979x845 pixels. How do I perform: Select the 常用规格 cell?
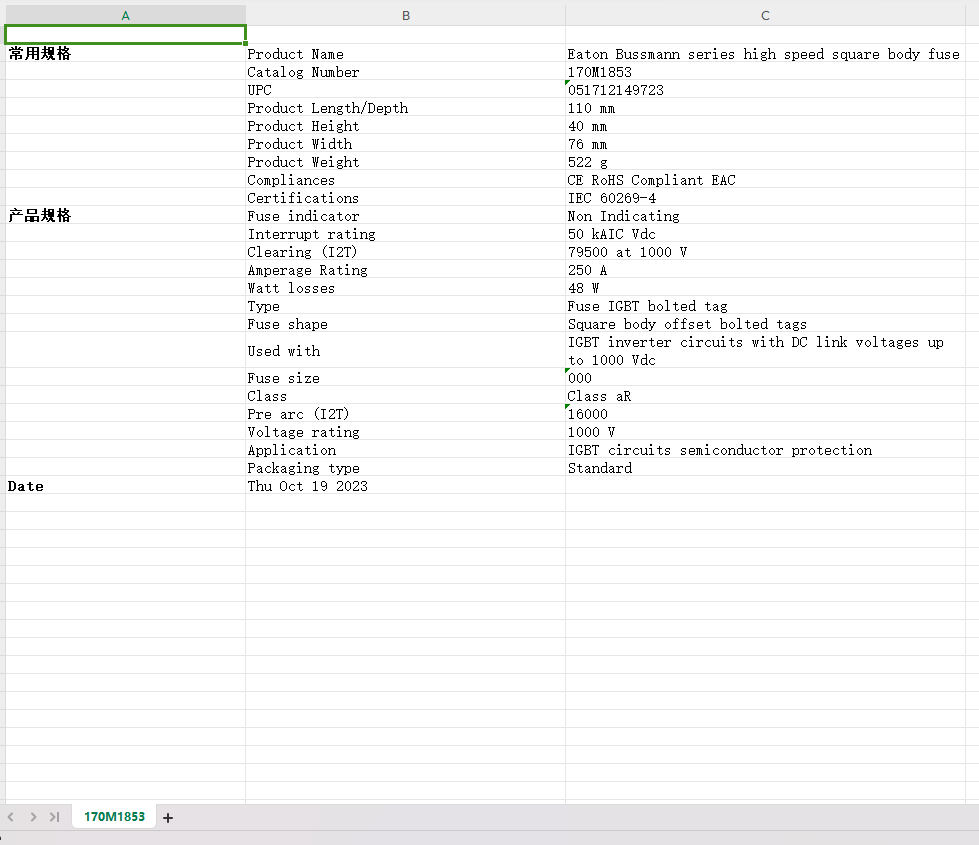(x=125, y=54)
